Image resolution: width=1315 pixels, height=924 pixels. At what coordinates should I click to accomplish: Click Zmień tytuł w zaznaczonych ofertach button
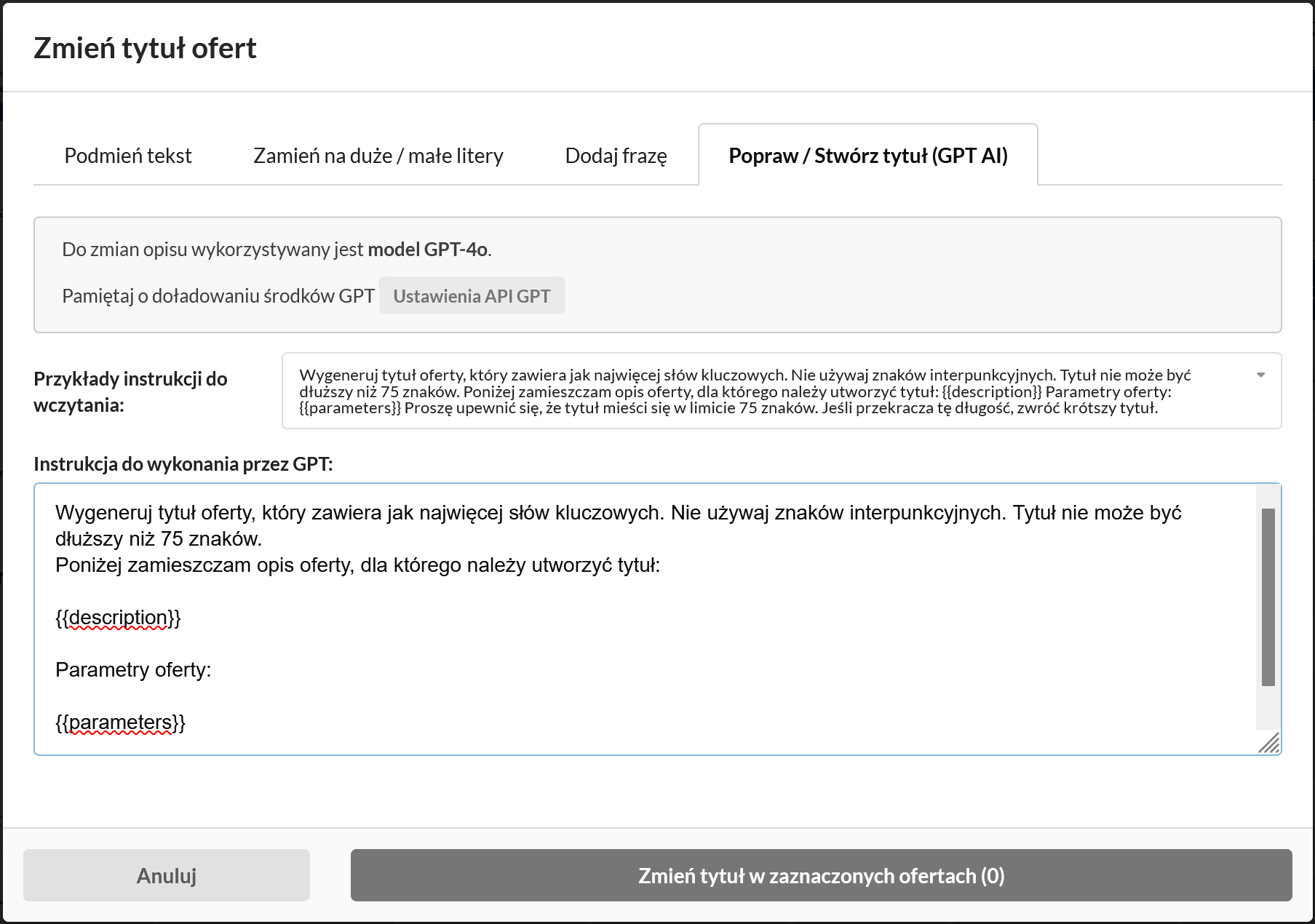821,875
